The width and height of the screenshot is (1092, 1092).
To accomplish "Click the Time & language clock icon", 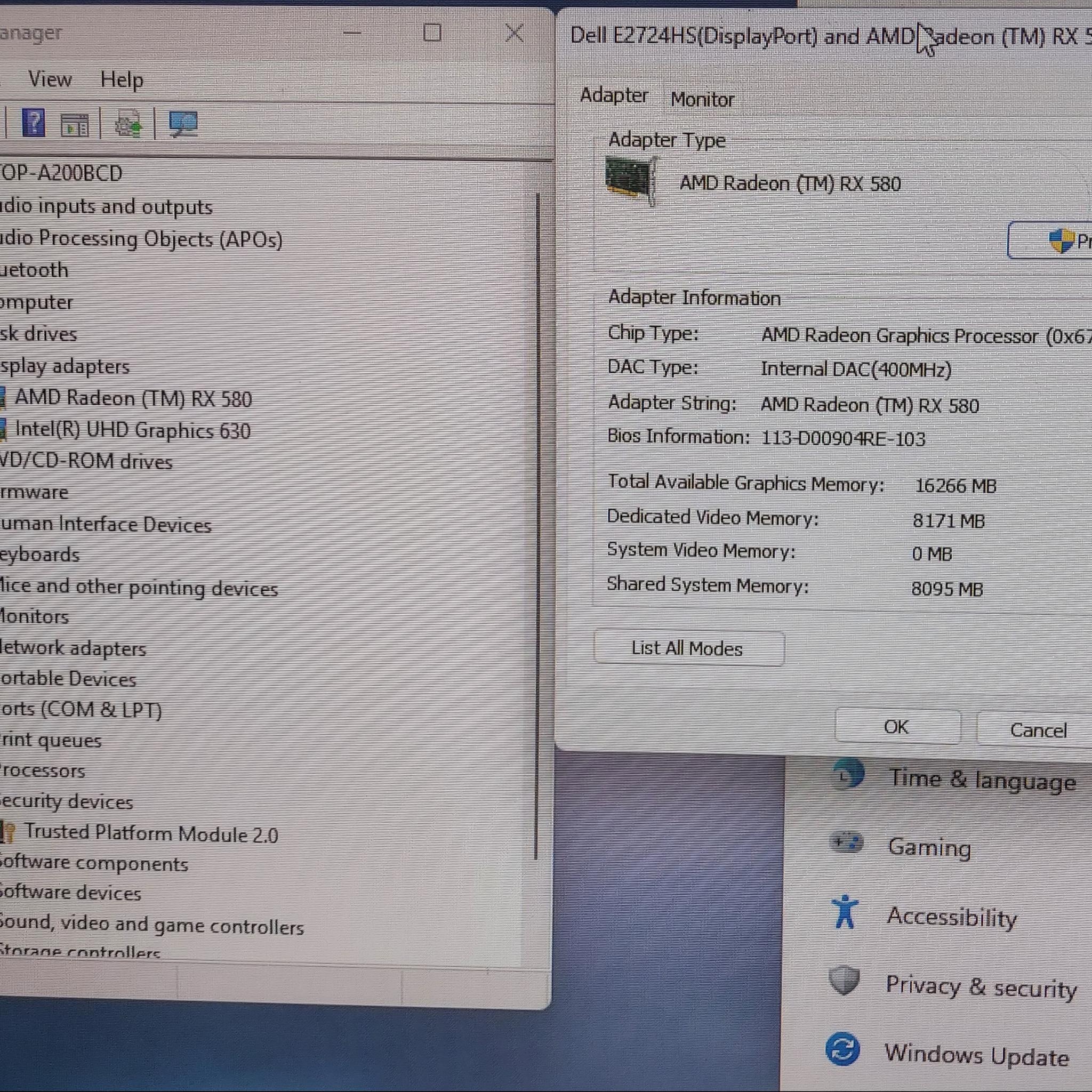I will pos(848,775).
